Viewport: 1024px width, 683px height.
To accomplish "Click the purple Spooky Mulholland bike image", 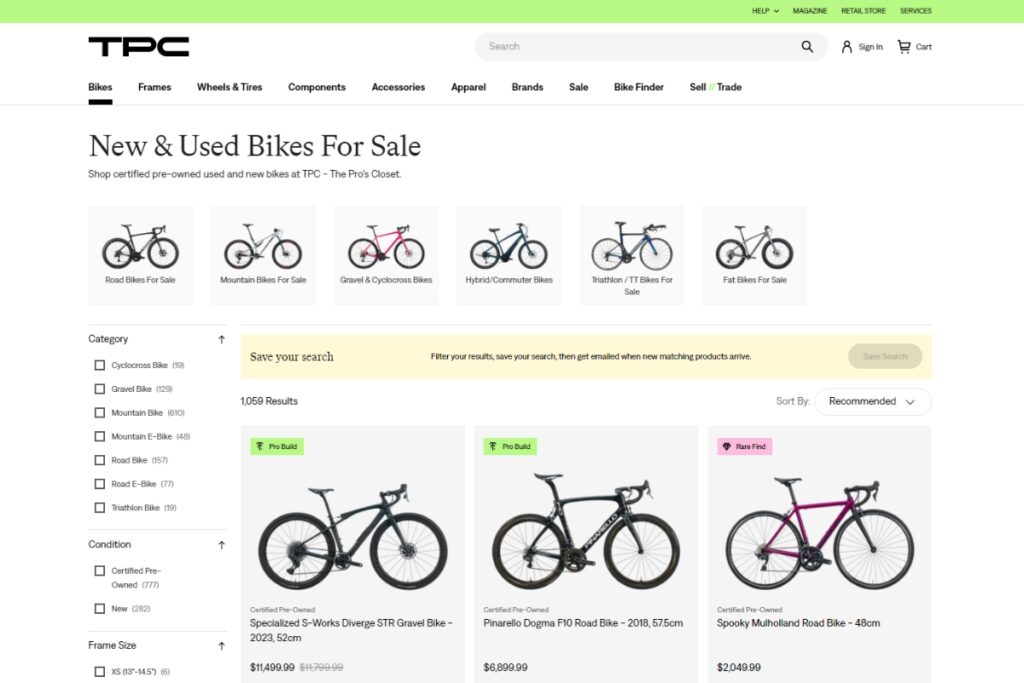I will click(x=820, y=533).
